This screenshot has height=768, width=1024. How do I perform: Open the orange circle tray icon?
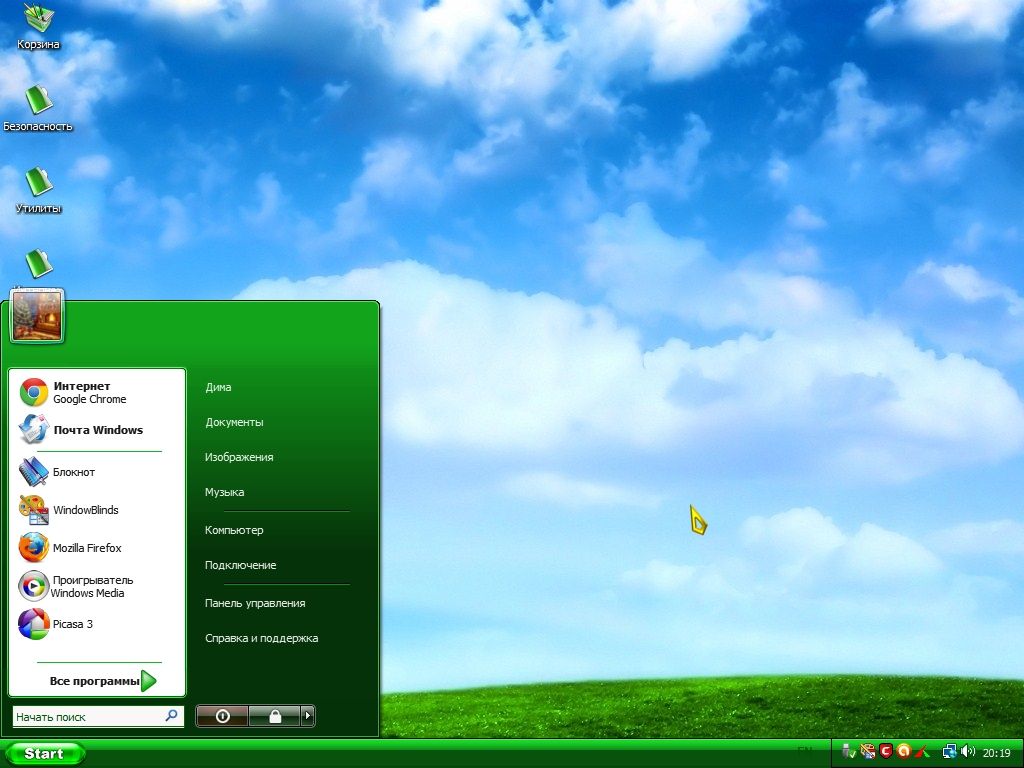coord(904,752)
